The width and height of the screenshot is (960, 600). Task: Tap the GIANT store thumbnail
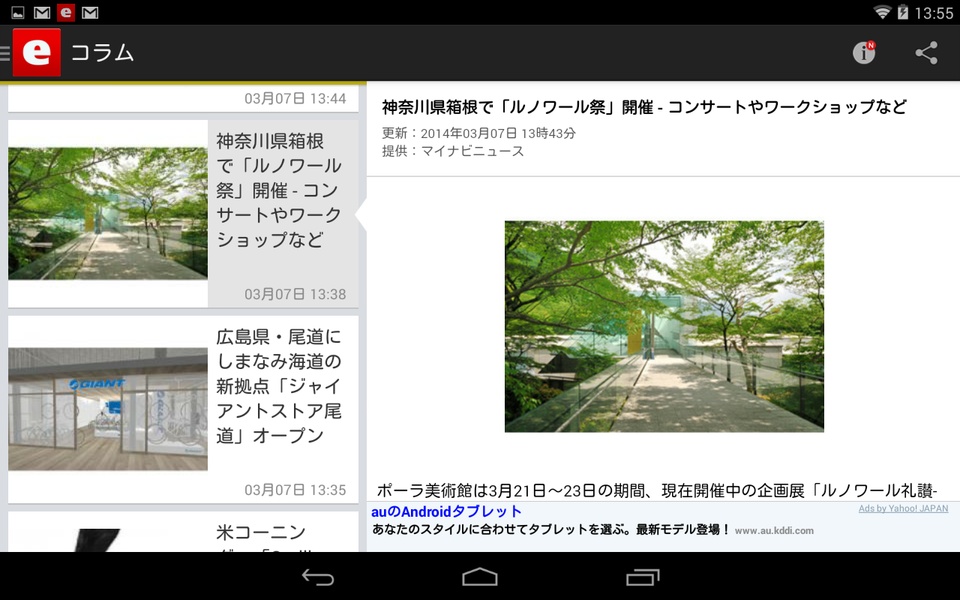pos(108,409)
